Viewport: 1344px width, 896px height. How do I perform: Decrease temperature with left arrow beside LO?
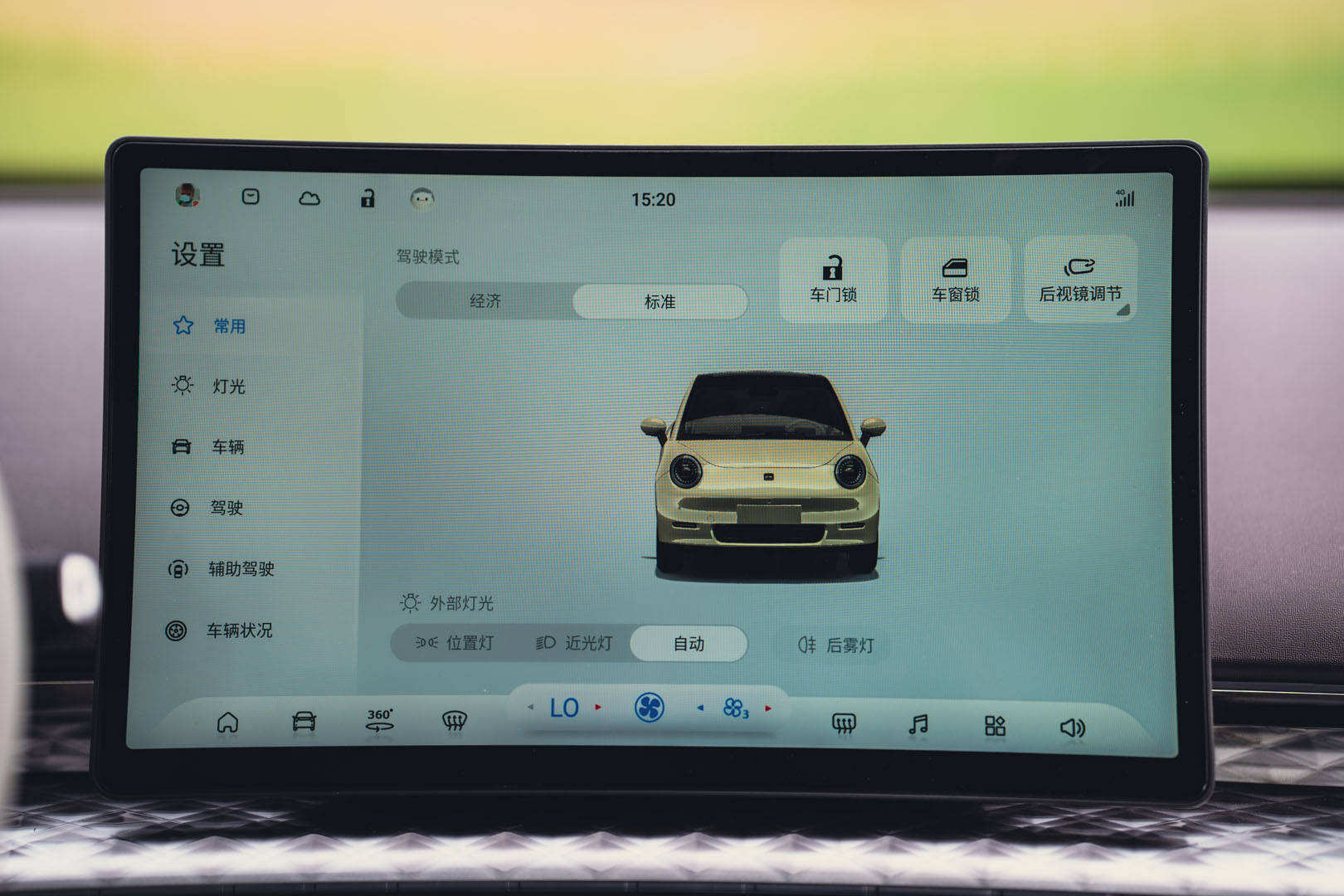530,708
